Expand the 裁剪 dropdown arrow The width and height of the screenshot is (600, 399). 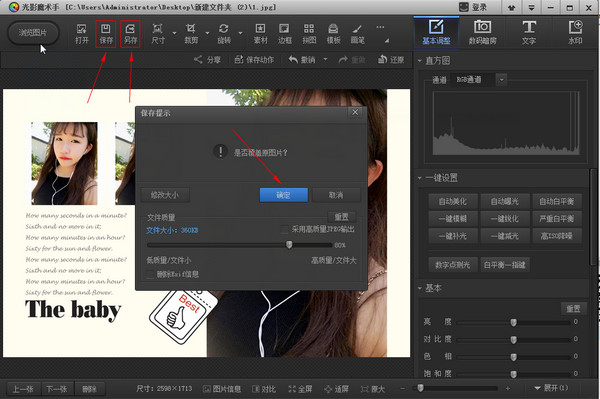coord(207,33)
